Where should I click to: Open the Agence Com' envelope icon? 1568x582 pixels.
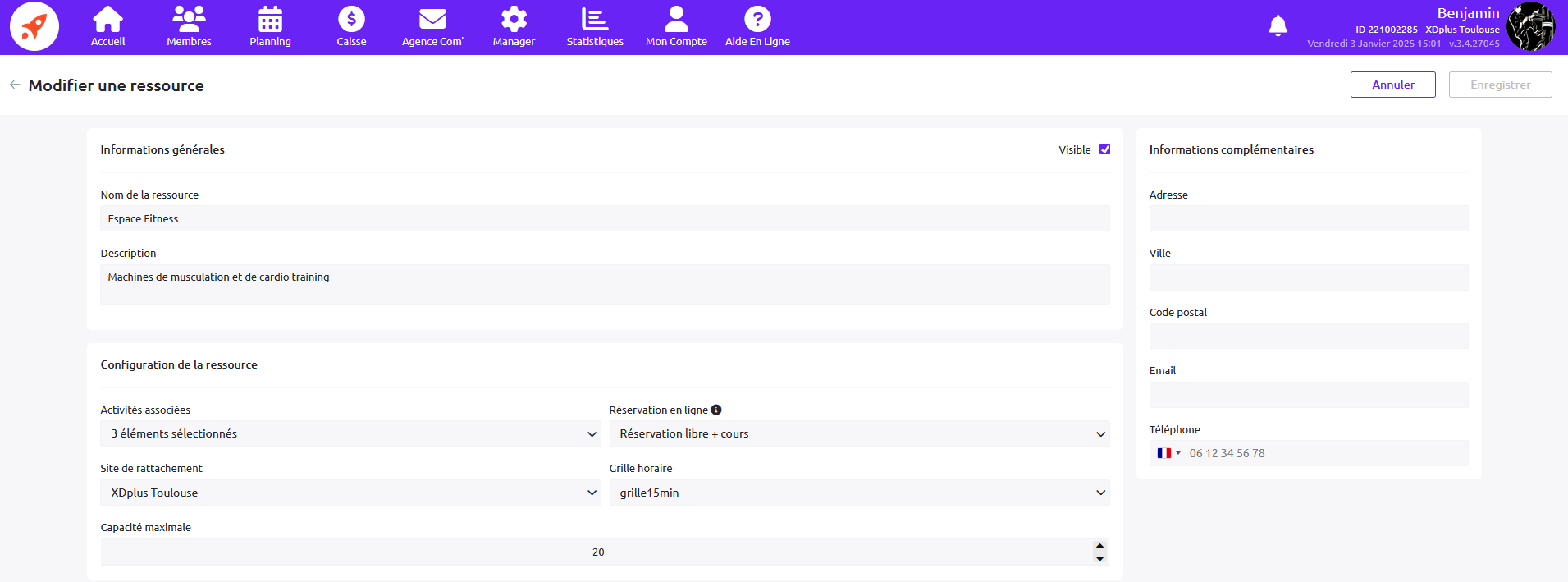coord(432,20)
